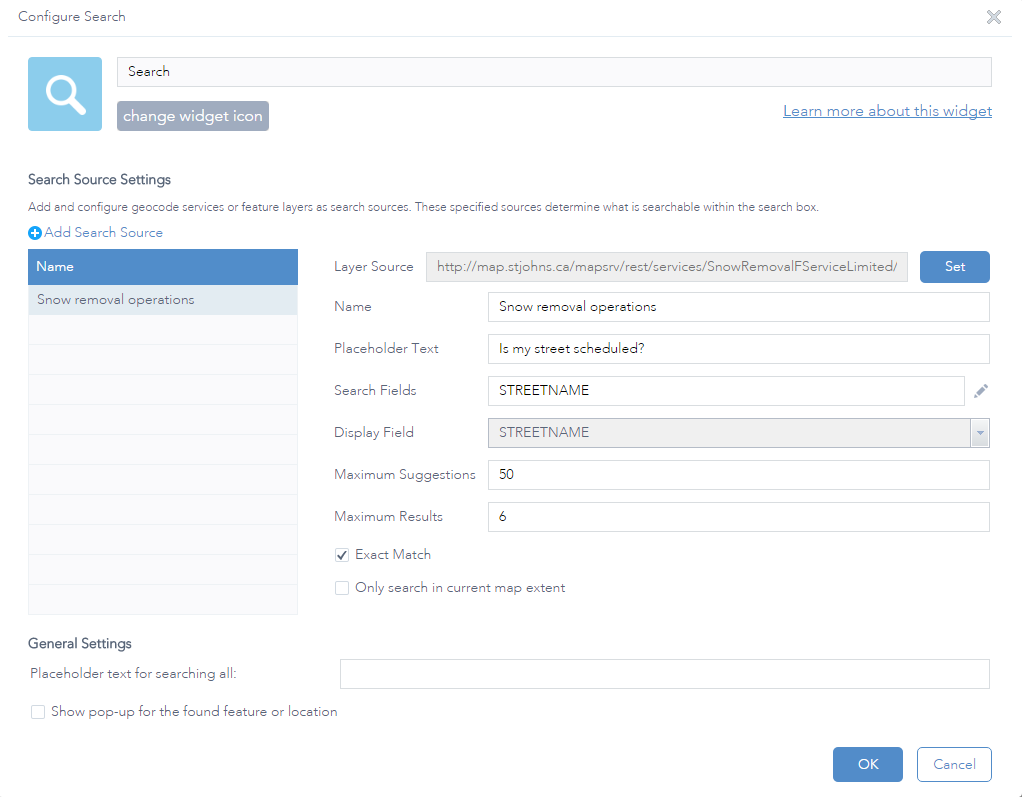Screen dimensions: 1022x797
Task: Click the Name field with Snow removal operations
Action: 738,307
